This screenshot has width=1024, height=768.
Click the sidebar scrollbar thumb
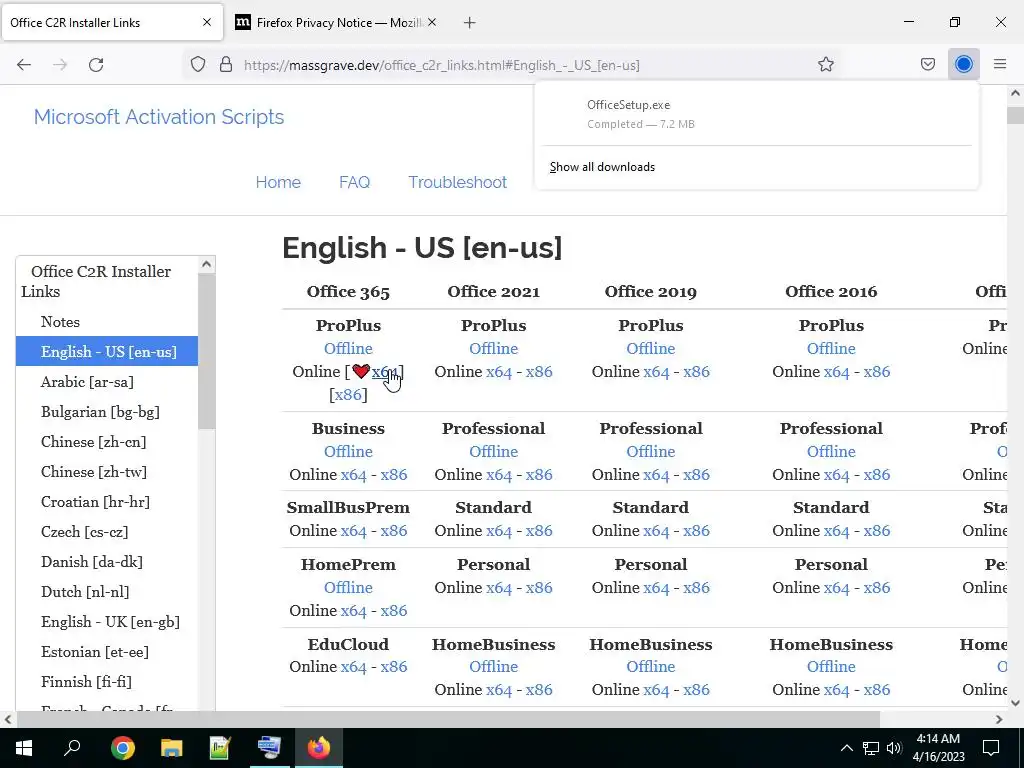tap(206, 351)
